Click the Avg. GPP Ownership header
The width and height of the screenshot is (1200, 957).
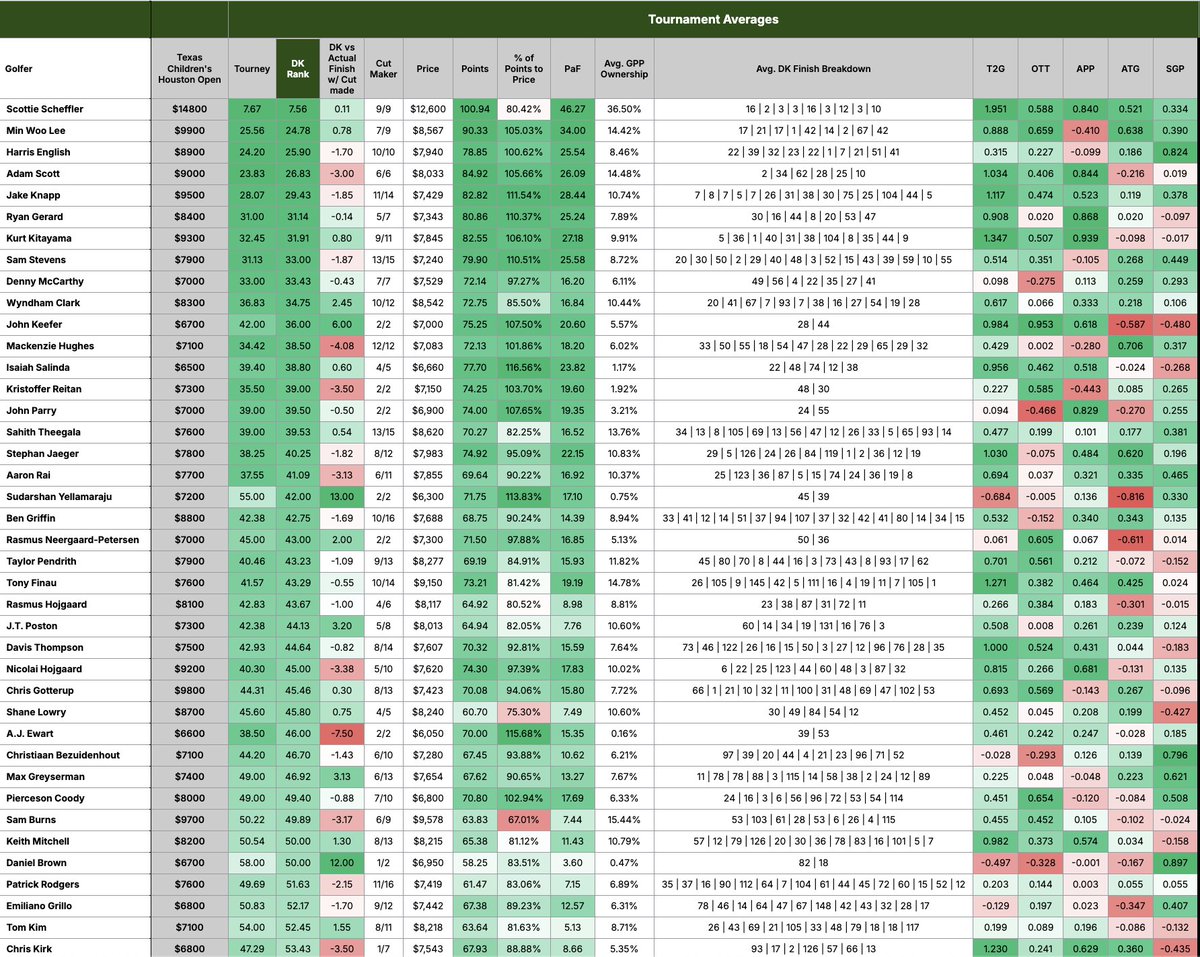coord(624,69)
